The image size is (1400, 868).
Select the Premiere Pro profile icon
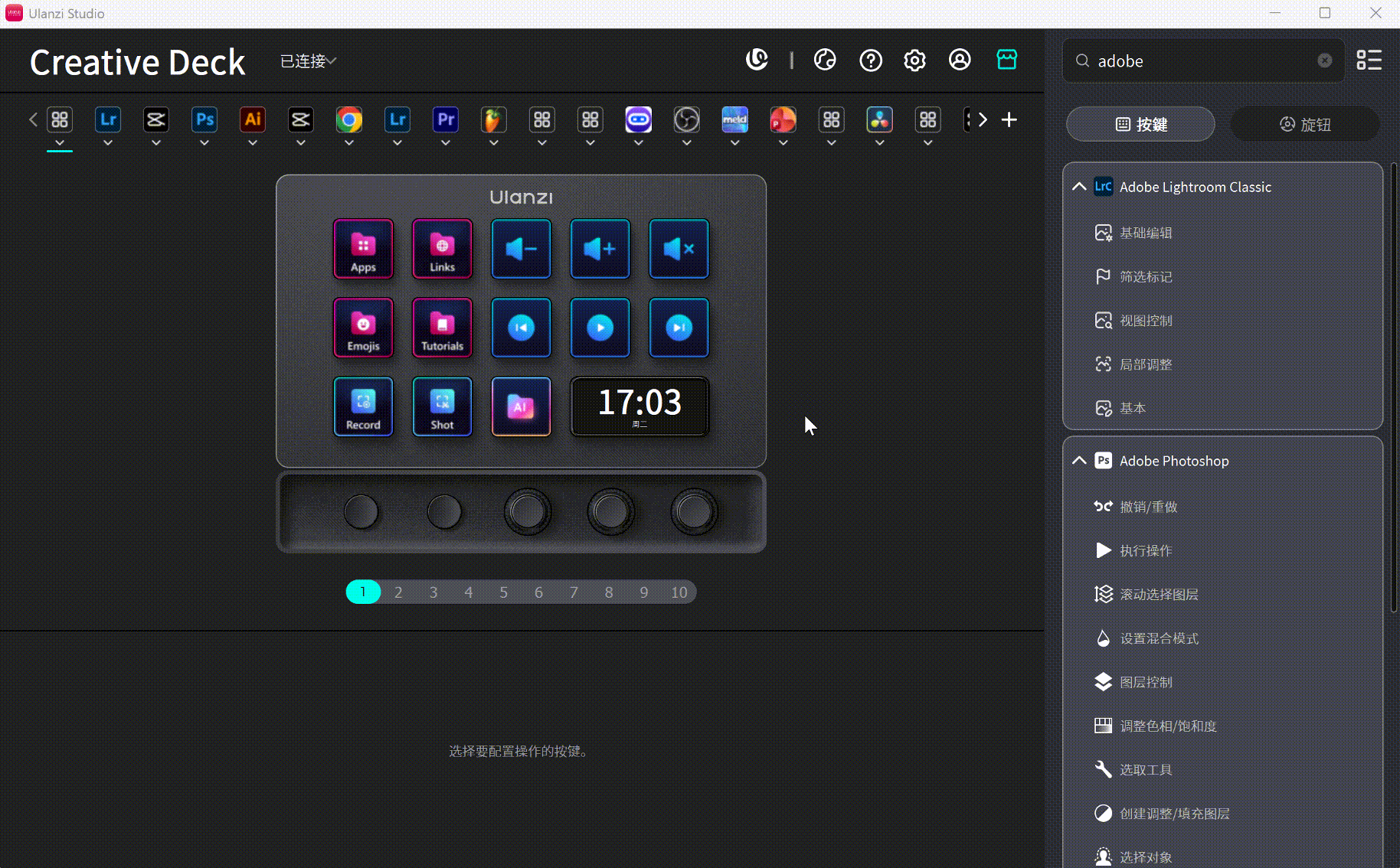coord(446,120)
